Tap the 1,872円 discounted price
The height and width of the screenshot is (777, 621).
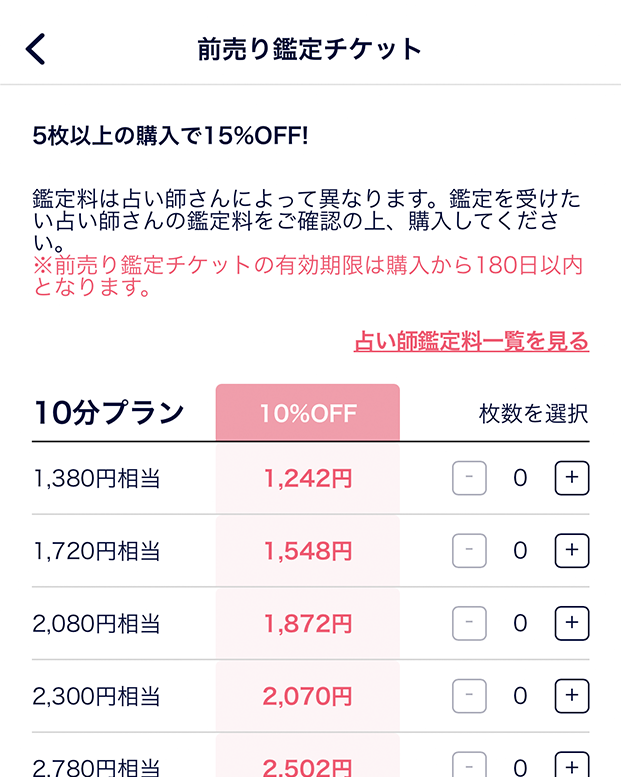point(308,624)
